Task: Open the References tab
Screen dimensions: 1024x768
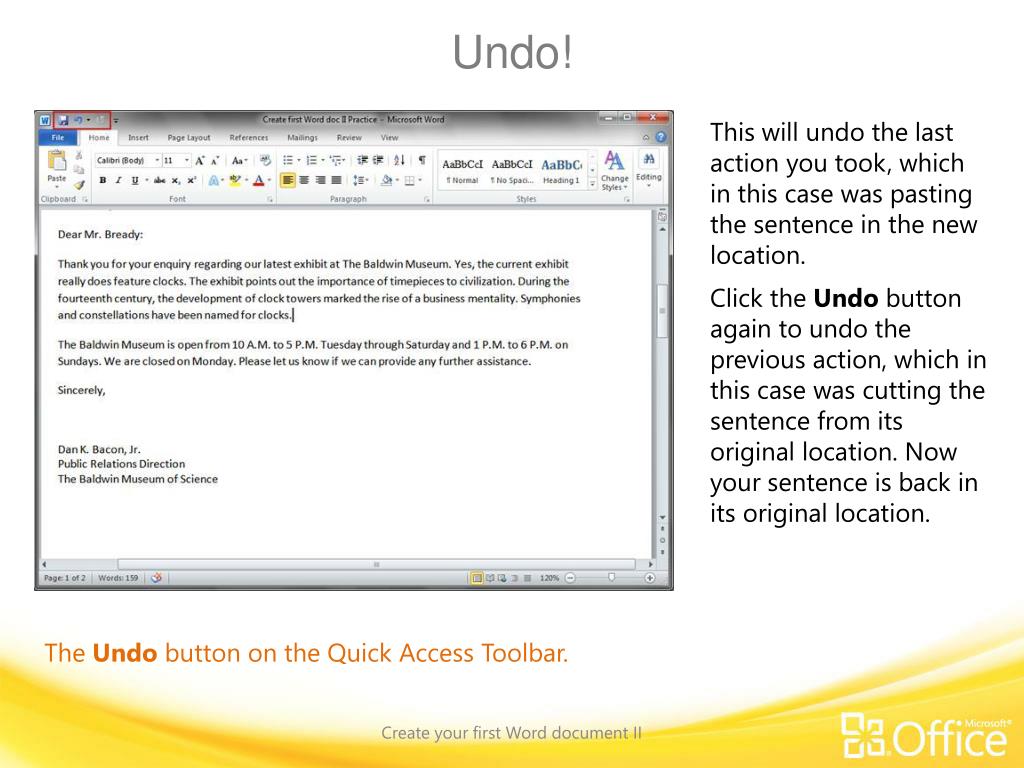Action: coord(249,138)
